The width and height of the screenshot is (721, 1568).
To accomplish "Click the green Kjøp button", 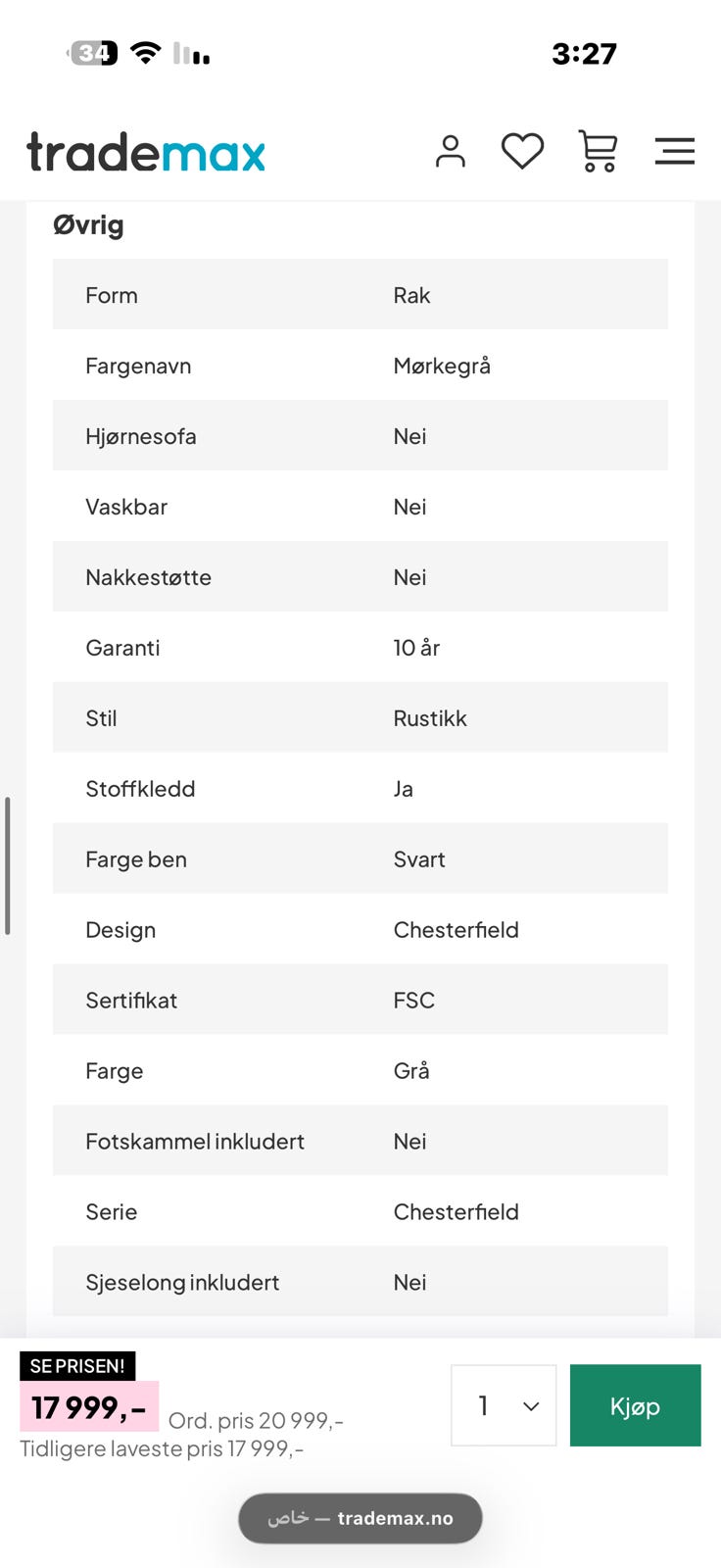I will pyautogui.click(x=636, y=1405).
